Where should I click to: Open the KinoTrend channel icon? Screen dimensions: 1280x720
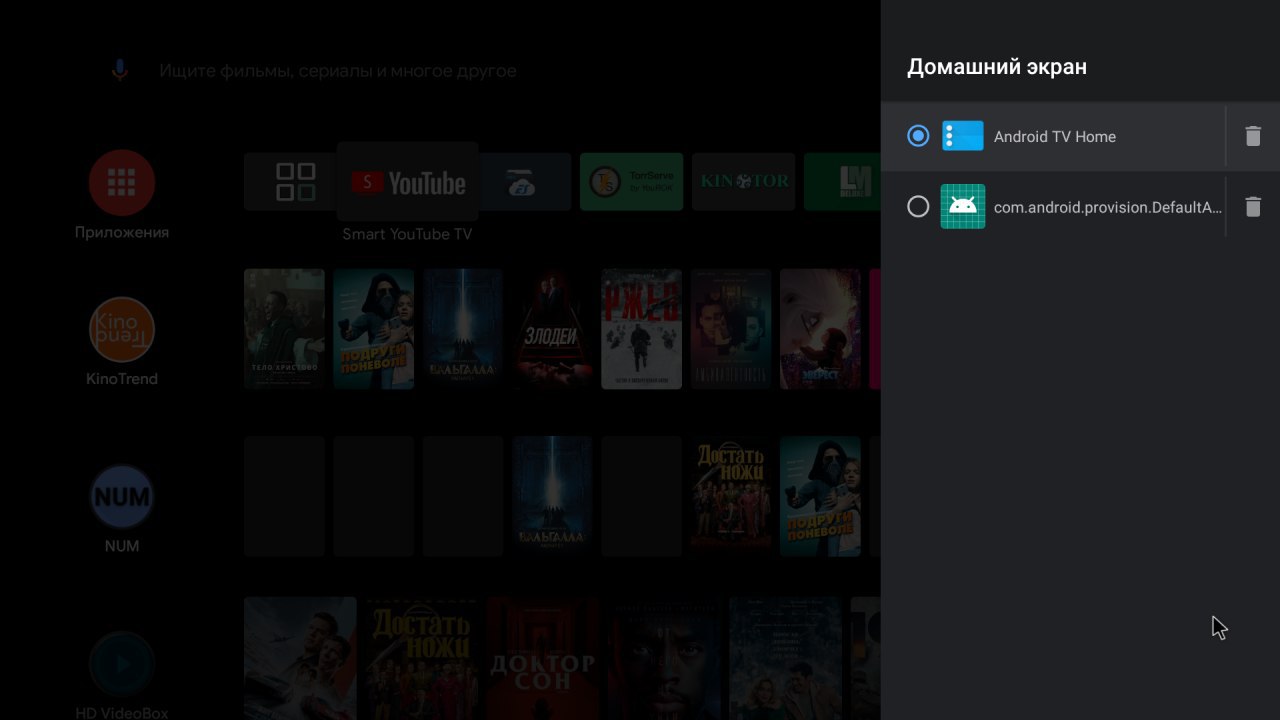coord(122,329)
